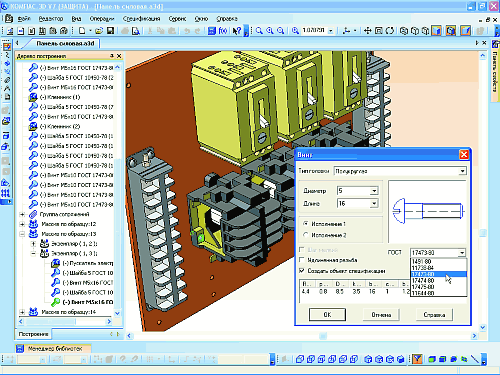Click the Open file folder icon
500x375 pixels.
[99, 31]
